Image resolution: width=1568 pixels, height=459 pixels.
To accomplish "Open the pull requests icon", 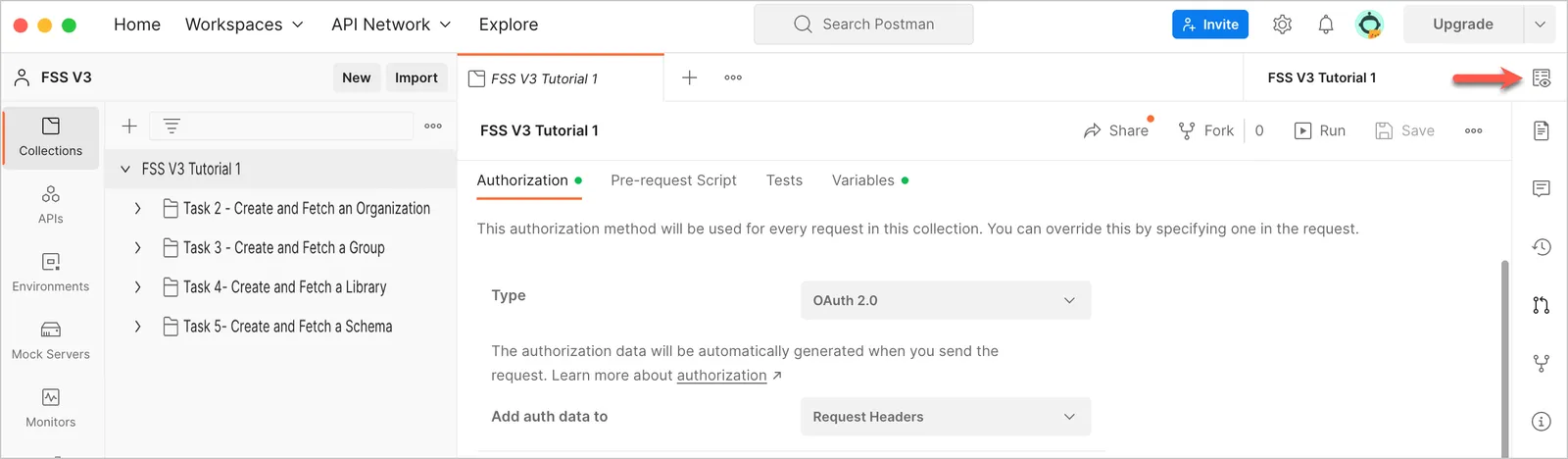I will (1542, 305).
